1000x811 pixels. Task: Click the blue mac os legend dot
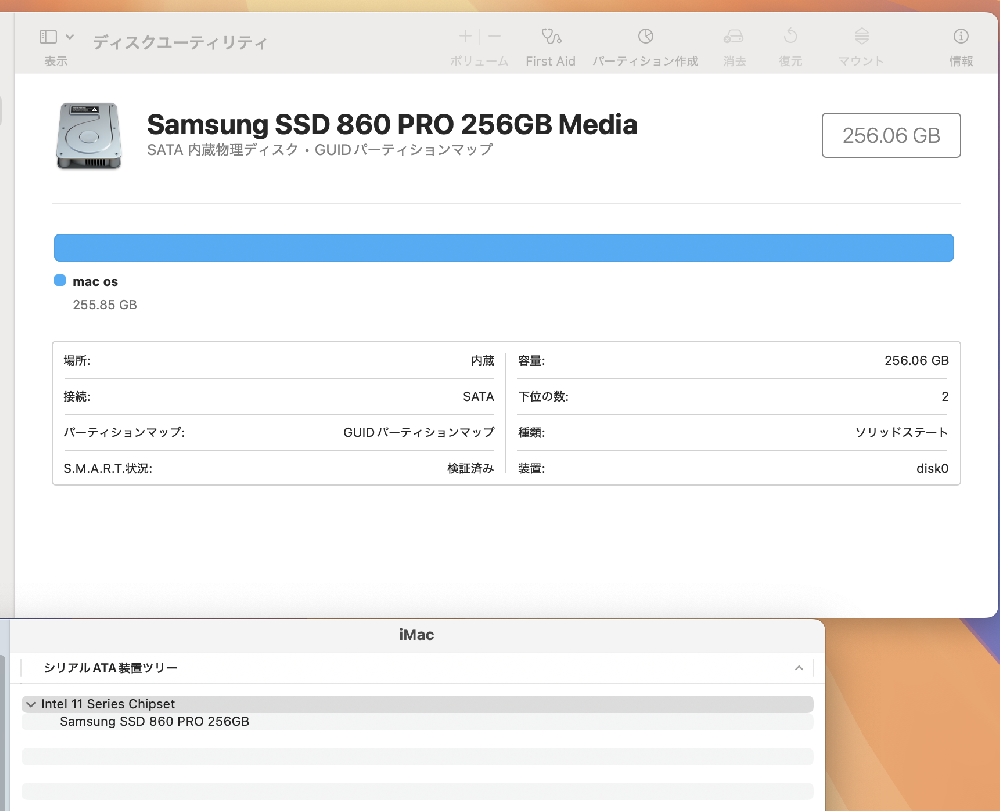[60, 282]
